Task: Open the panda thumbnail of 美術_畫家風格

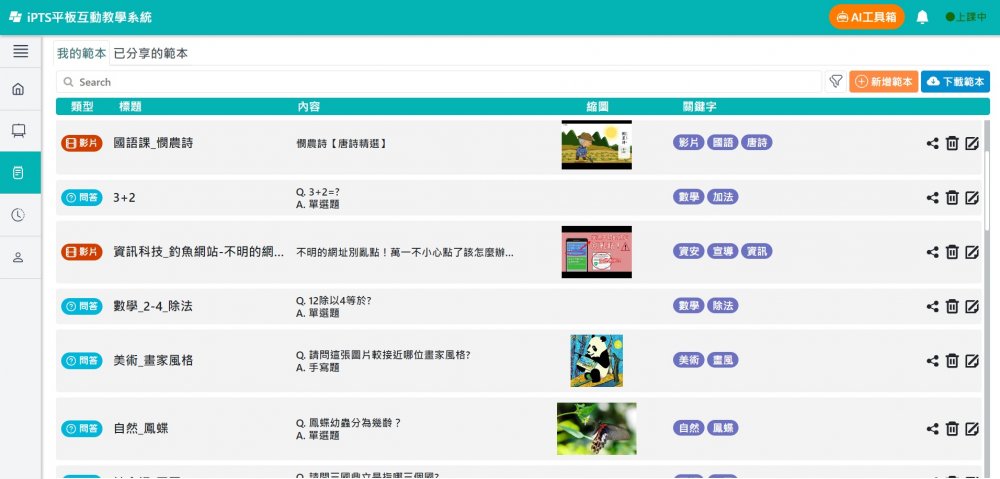Action: click(596, 361)
